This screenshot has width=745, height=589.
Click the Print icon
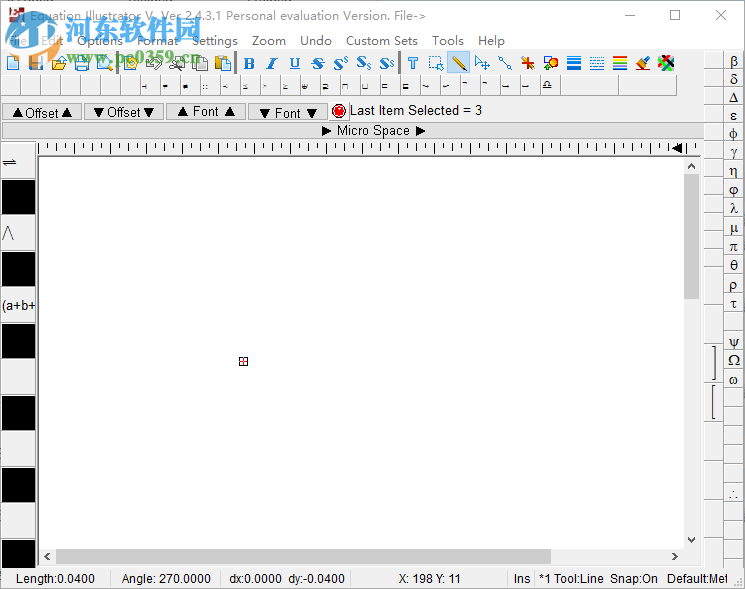pos(82,63)
